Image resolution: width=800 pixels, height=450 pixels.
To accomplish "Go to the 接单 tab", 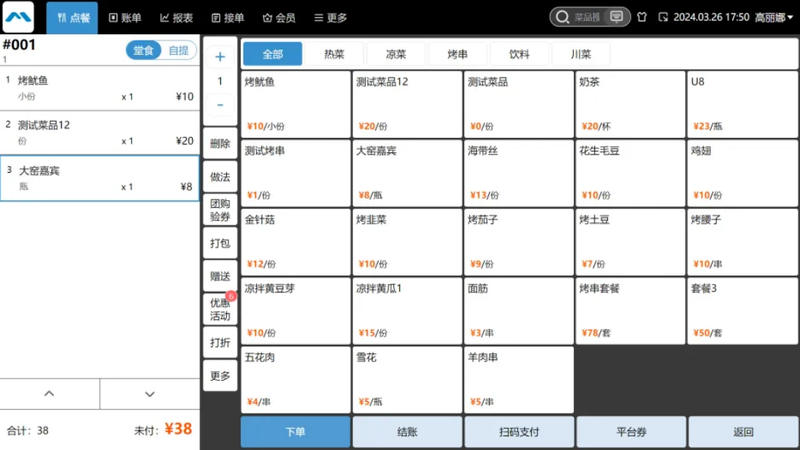I will tap(228, 18).
